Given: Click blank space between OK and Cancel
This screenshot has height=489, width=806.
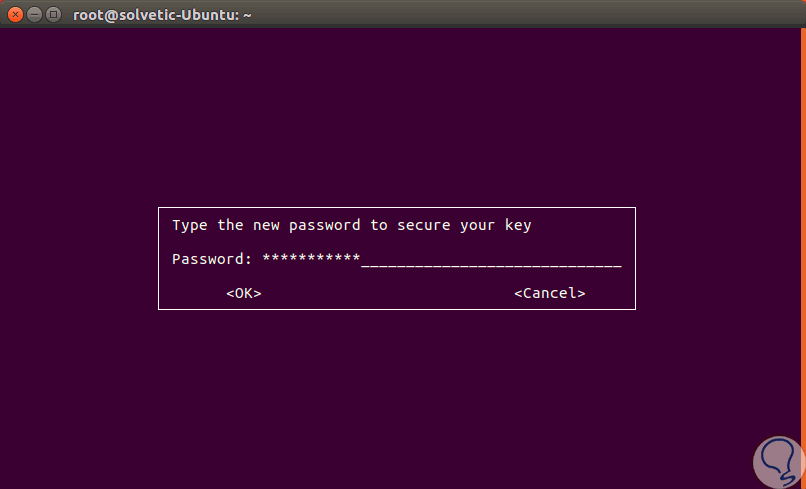Looking at the screenshot, I should point(388,293).
